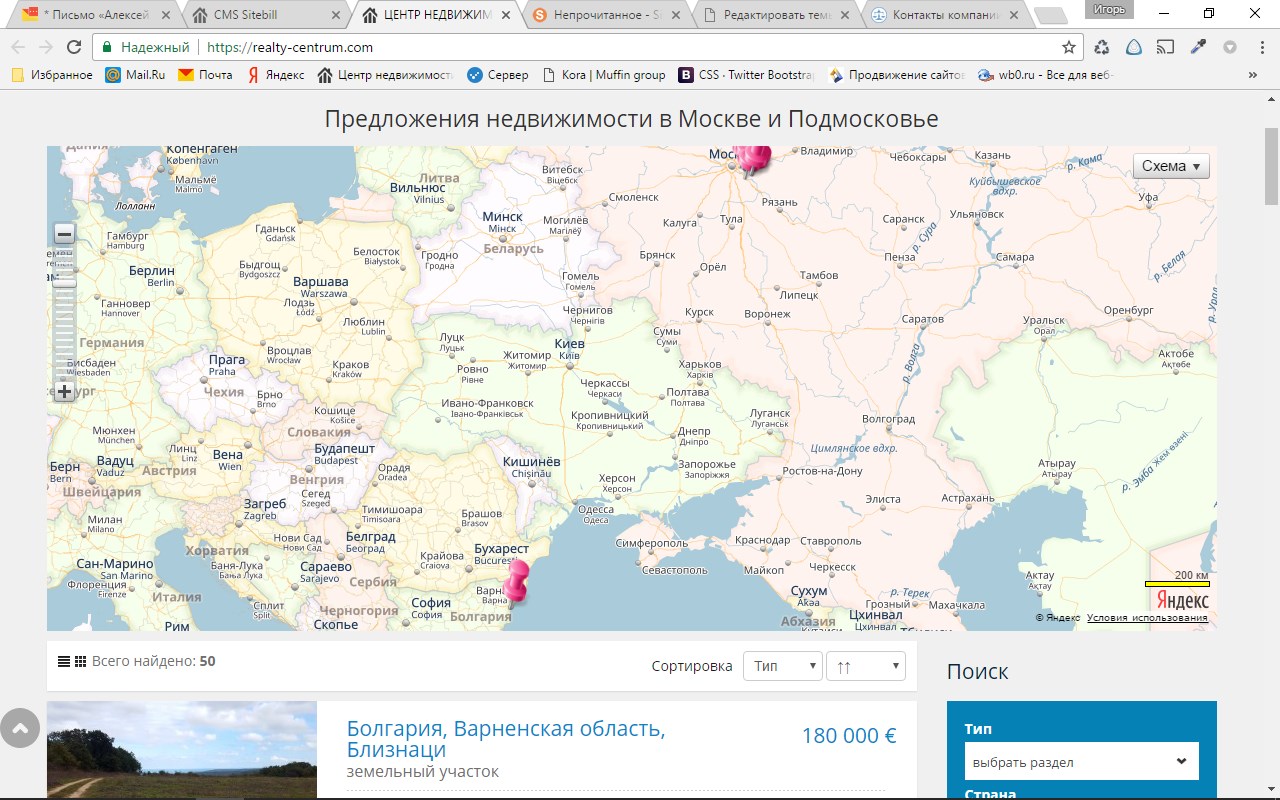This screenshot has height=800, width=1280.
Task: Click the secure padlock site info
Action: [x=107, y=47]
